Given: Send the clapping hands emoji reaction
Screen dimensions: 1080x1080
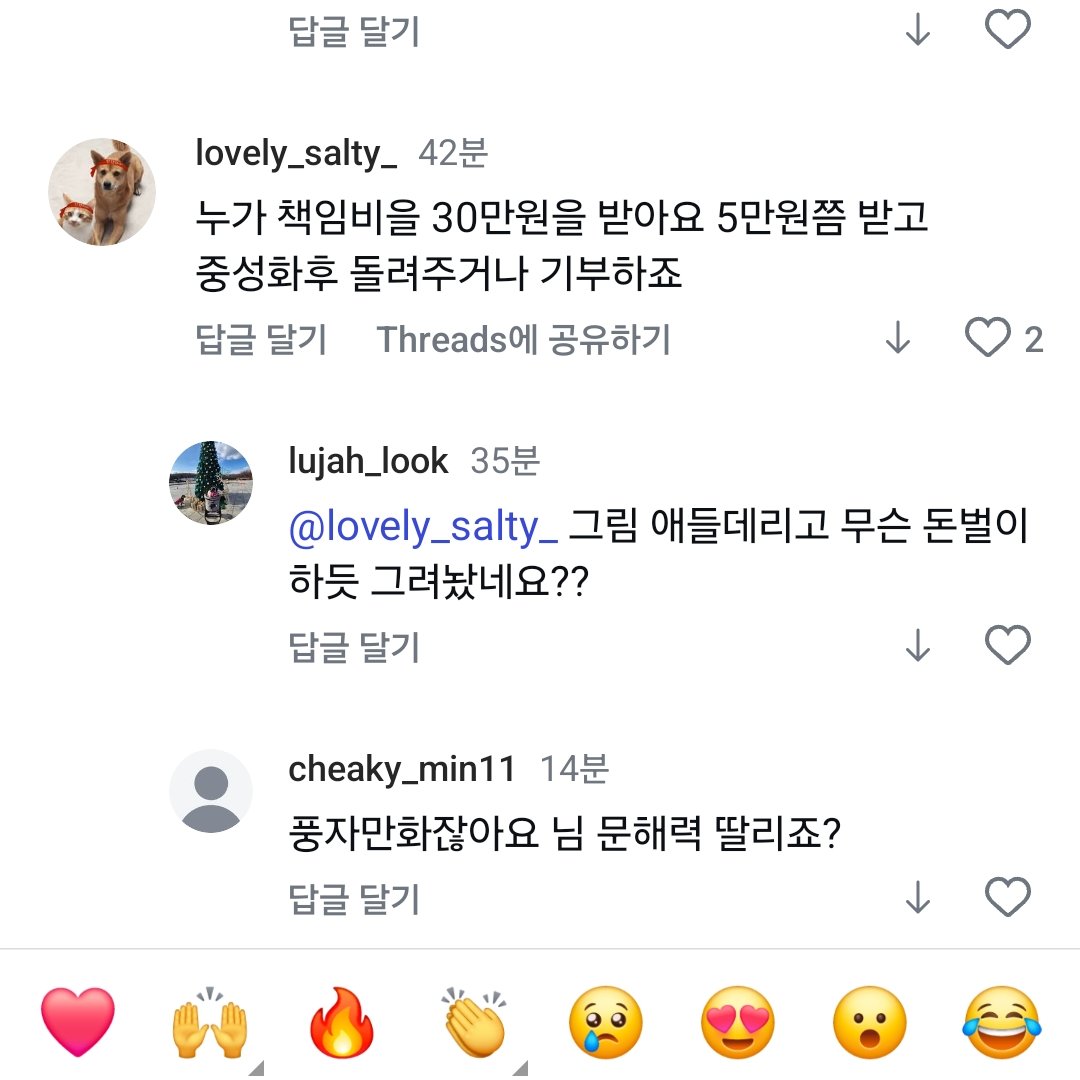Looking at the screenshot, I should coord(473,1022).
